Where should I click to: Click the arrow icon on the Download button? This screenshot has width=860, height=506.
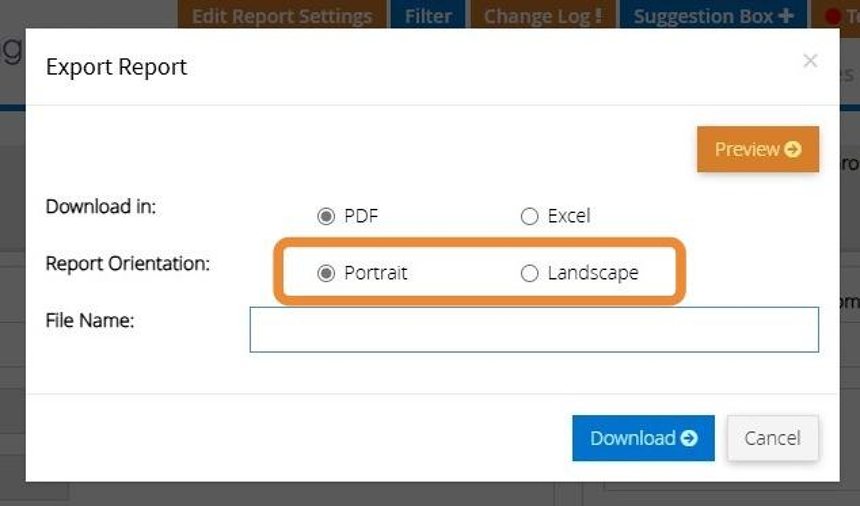click(689, 438)
